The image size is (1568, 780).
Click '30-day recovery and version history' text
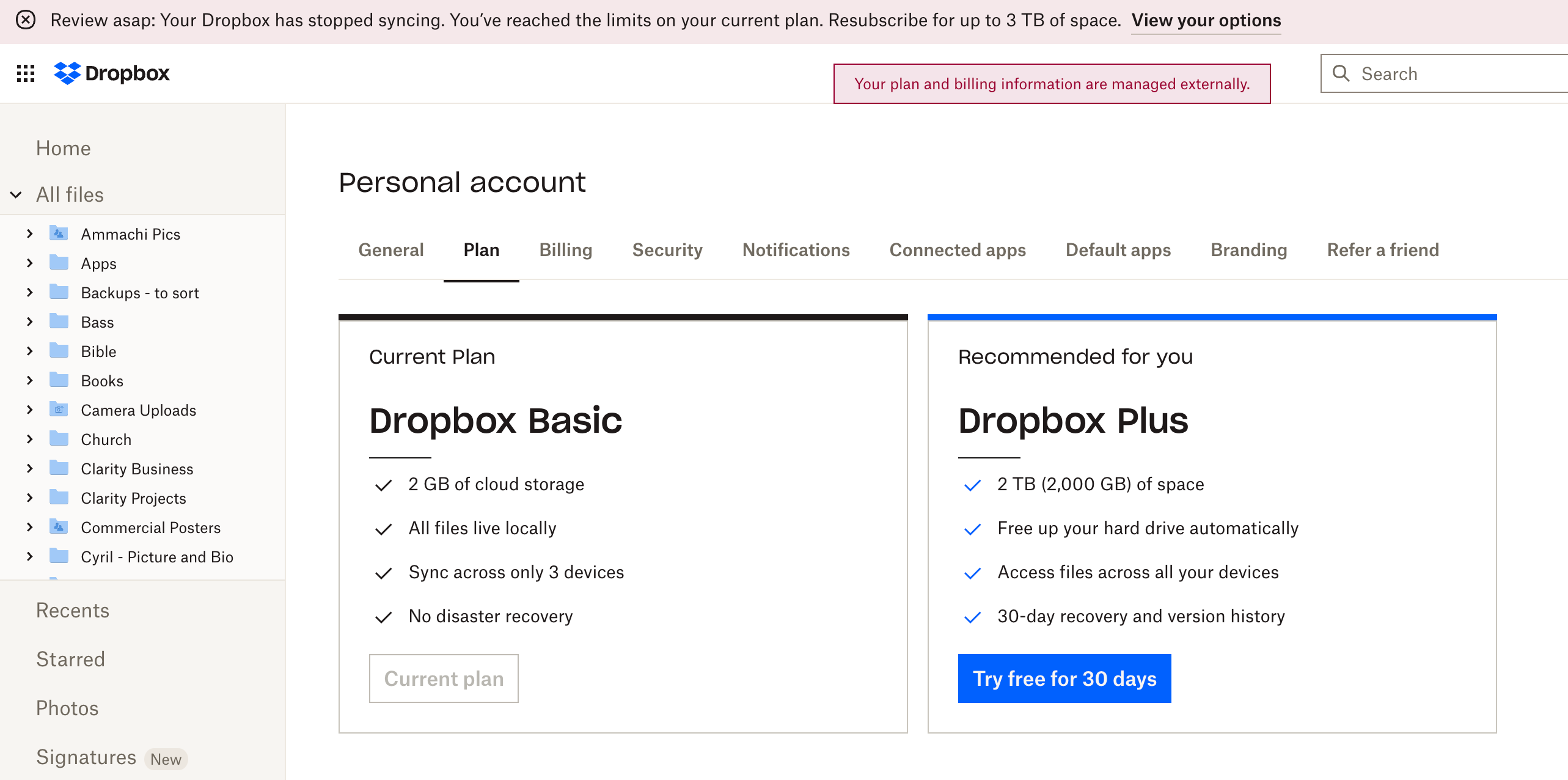[1141, 616]
